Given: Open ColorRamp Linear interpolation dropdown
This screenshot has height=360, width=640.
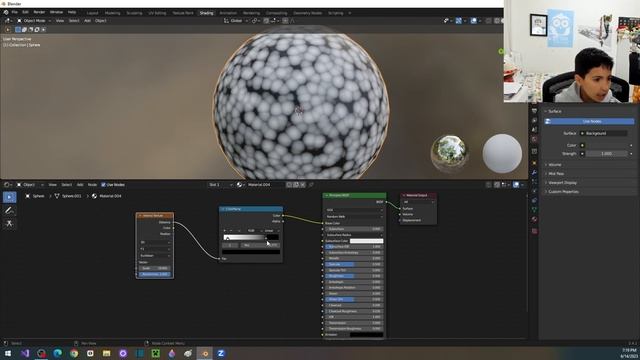Looking at the screenshot, I should [271, 231].
